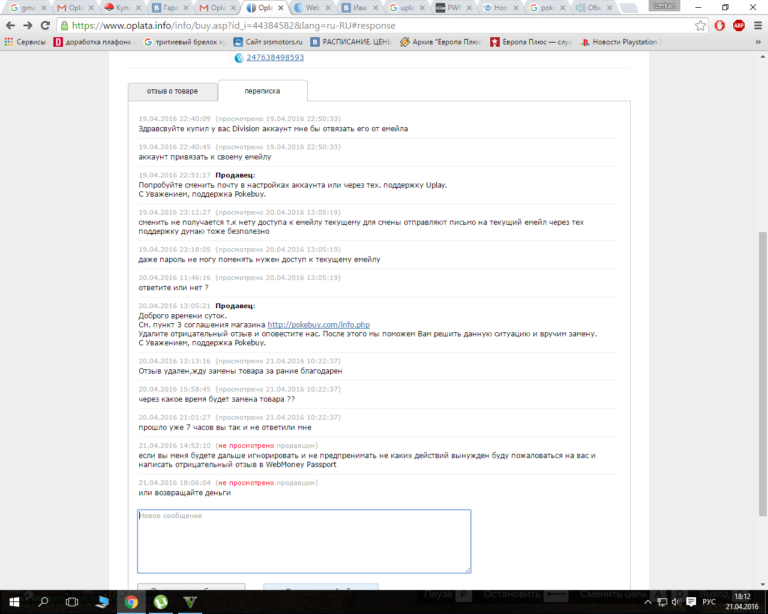Viewport: 768px width, 614px height.
Task: Click the page vertical scrollbar thumb
Action: tap(763, 374)
